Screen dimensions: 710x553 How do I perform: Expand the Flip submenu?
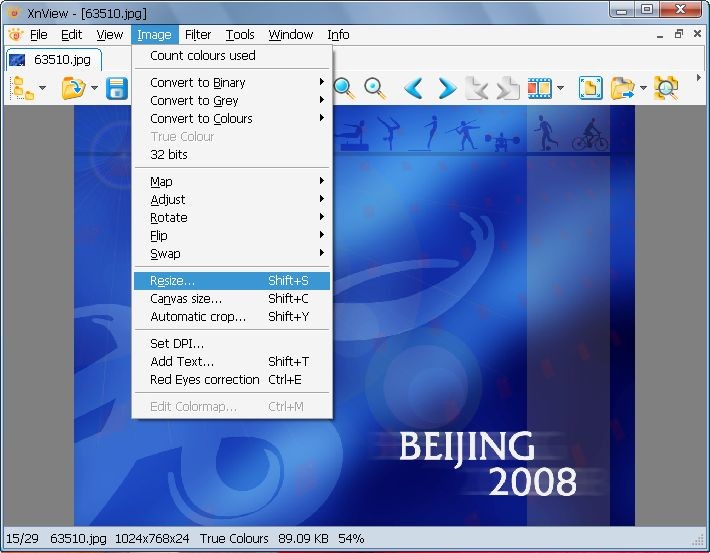[x=232, y=236]
